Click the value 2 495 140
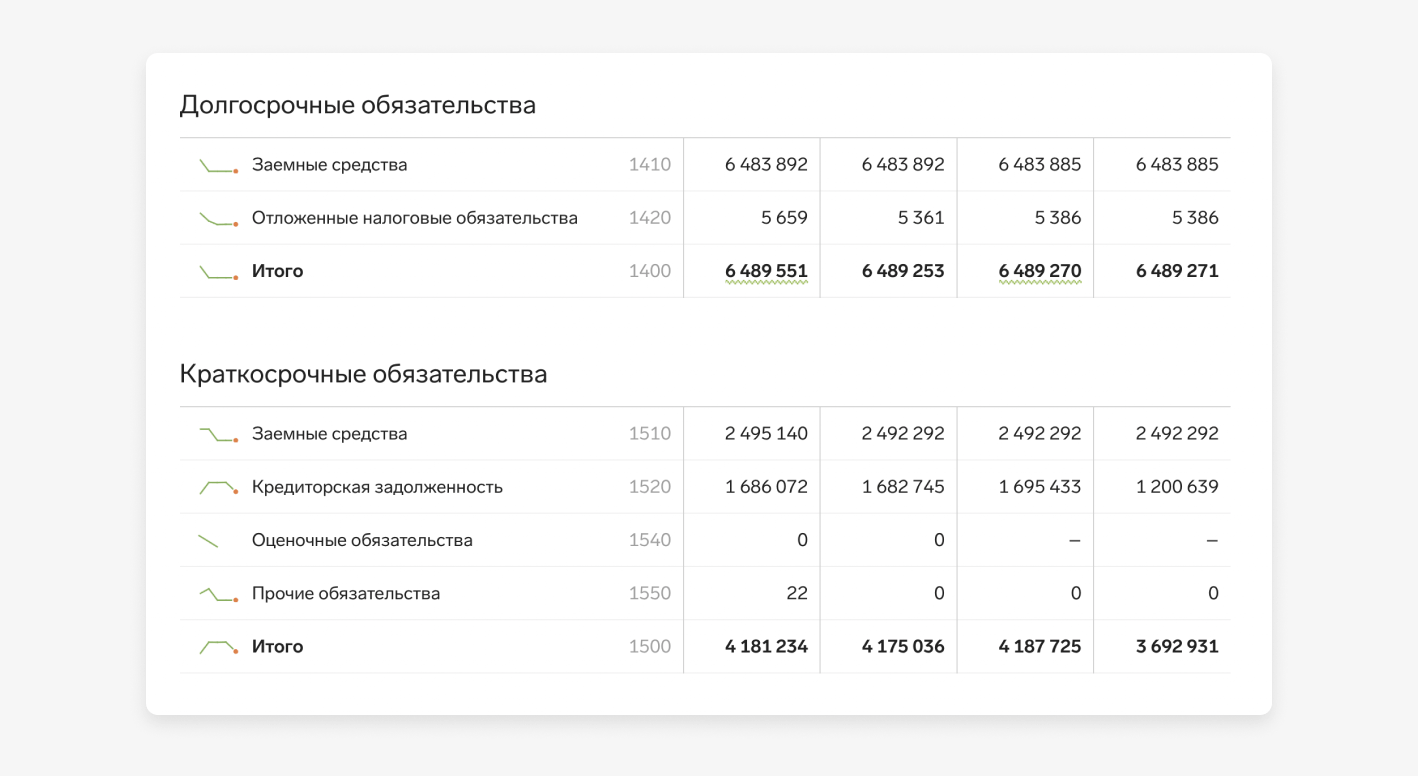Screen dimensions: 1418x776 click(766, 434)
